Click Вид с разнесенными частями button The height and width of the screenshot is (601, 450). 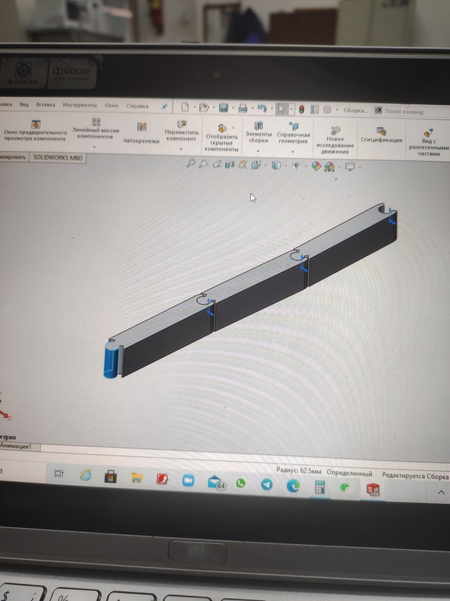tap(429, 143)
